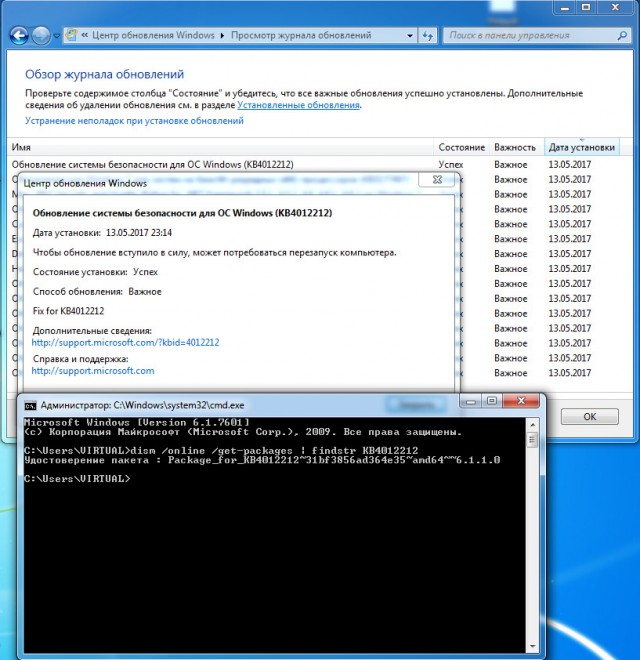640x660 pixels.
Task: Minimize the update history window
Action: coord(565,7)
